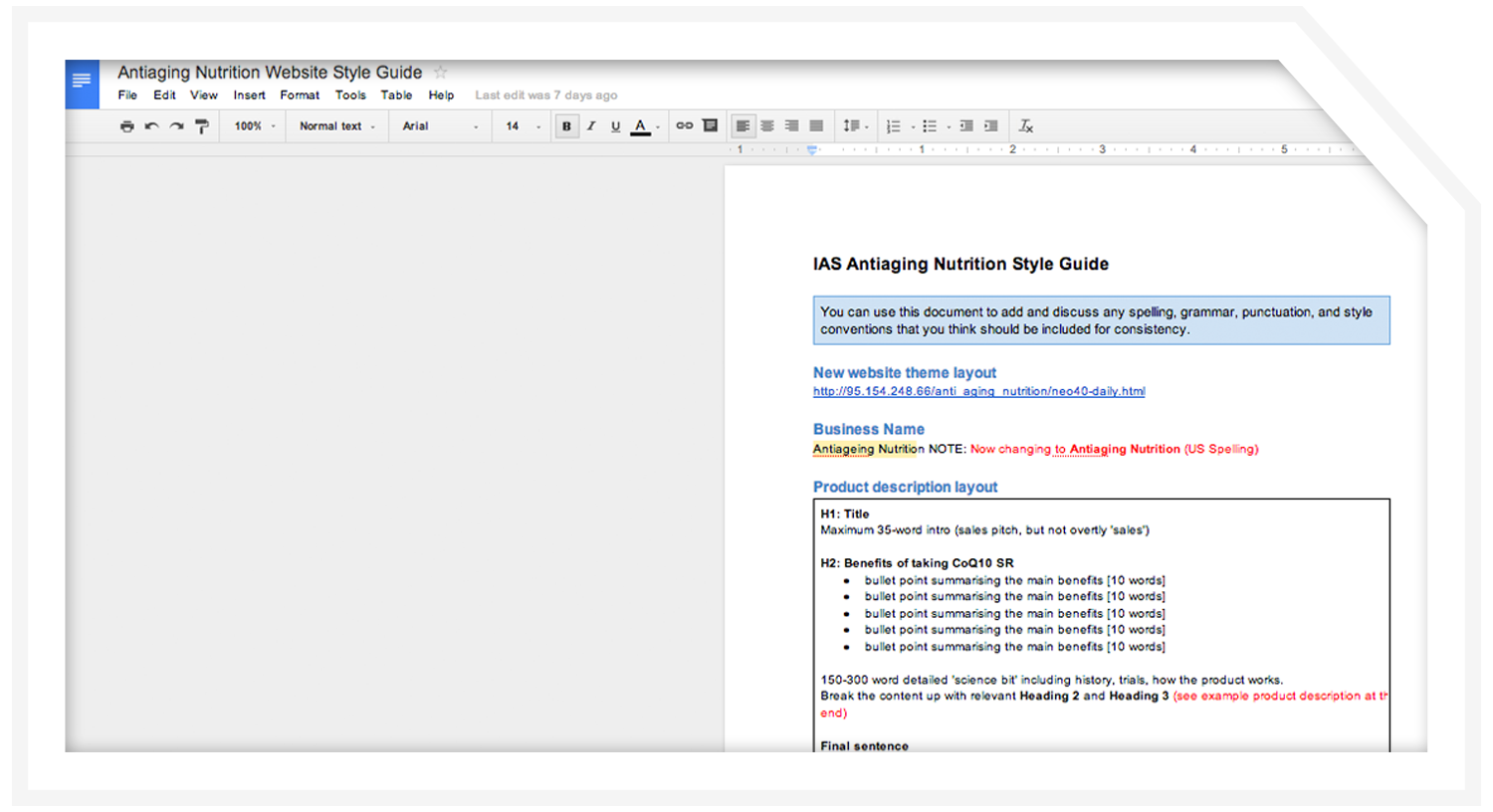
Task: Click the document title to rename it
Action: pos(270,72)
